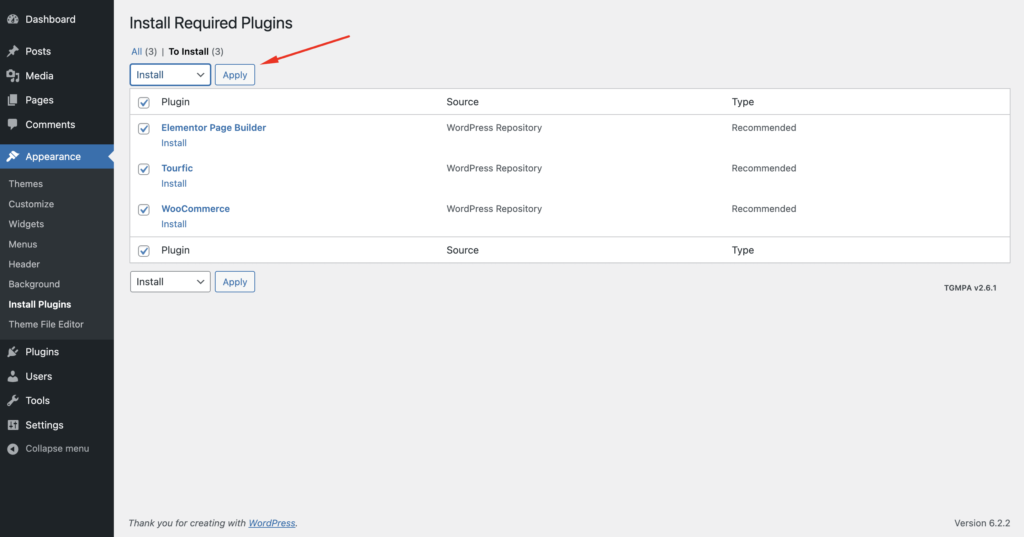The width and height of the screenshot is (1024, 537).
Task: Click Recommended in the Elementor row
Action: (763, 127)
